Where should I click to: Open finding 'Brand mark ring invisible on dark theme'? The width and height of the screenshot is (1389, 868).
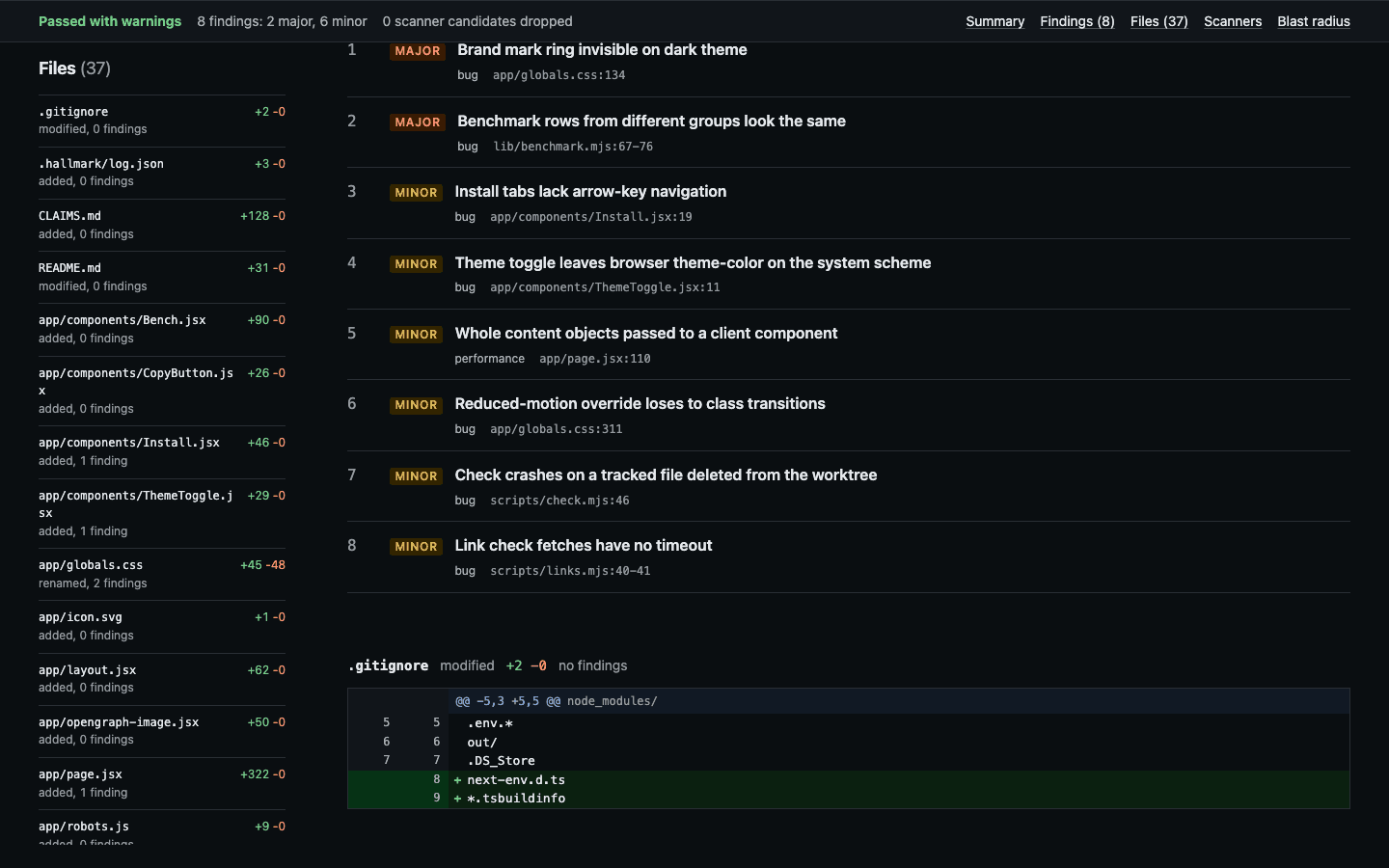coord(602,49)
